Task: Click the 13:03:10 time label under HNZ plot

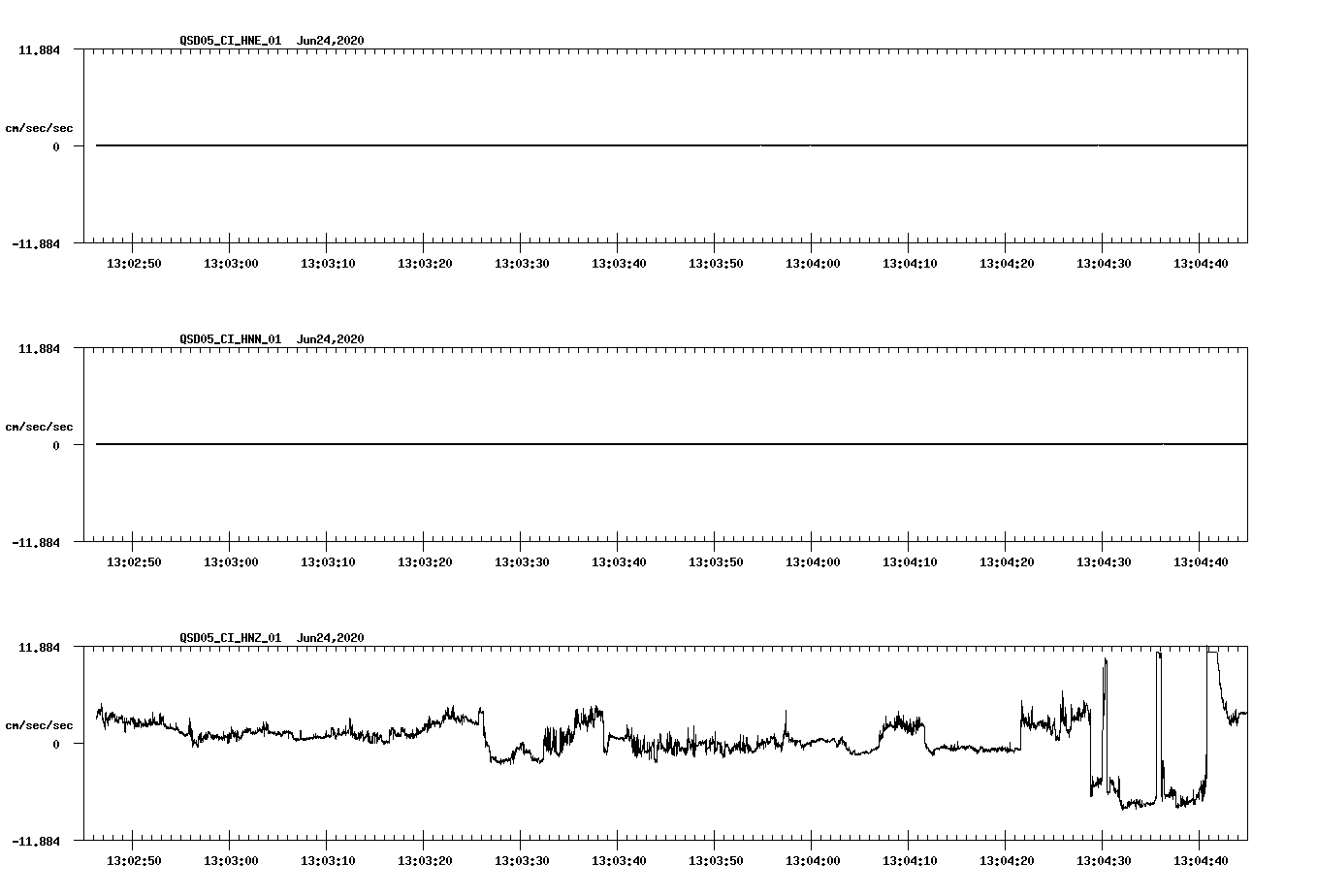Action: pos(328,861)
